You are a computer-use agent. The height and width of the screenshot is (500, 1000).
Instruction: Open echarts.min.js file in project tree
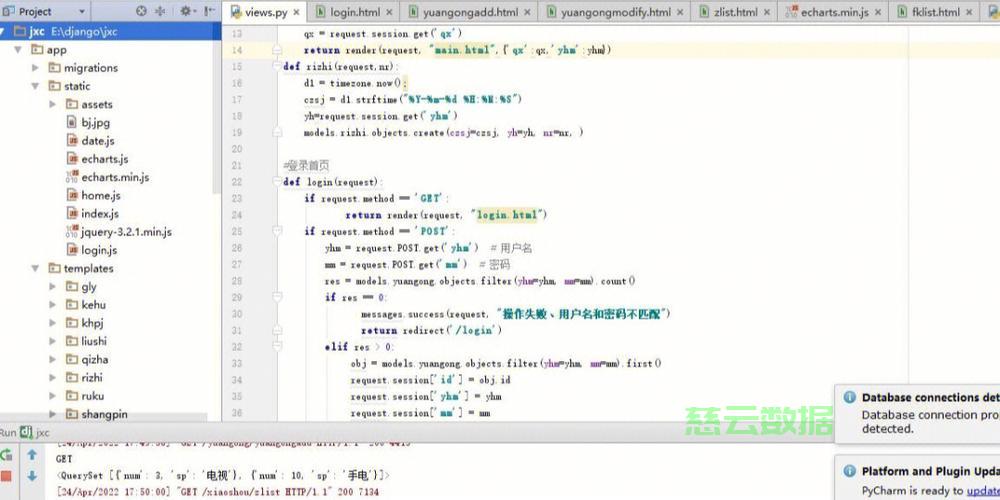click(114, 177)
